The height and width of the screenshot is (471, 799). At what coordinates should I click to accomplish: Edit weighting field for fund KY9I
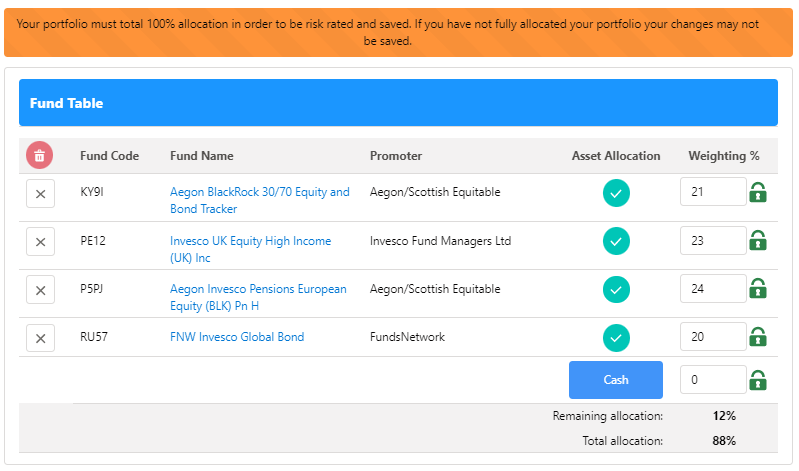[x=712, y=192]
